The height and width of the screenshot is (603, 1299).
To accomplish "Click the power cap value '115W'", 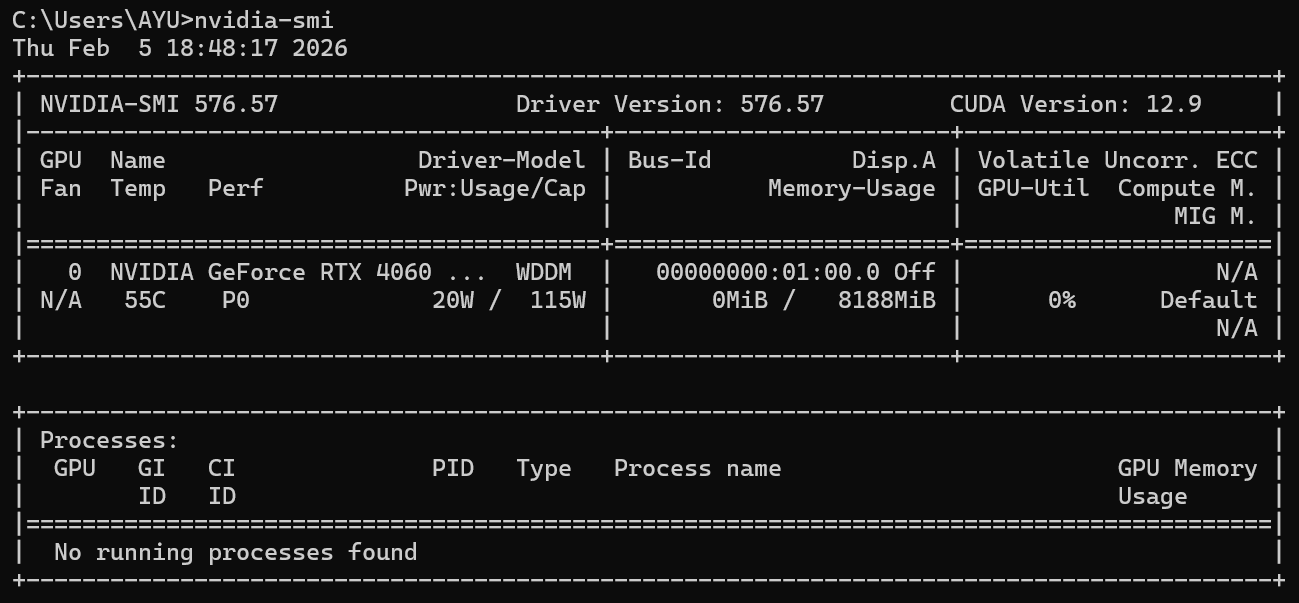I will (x=557, y=300).
